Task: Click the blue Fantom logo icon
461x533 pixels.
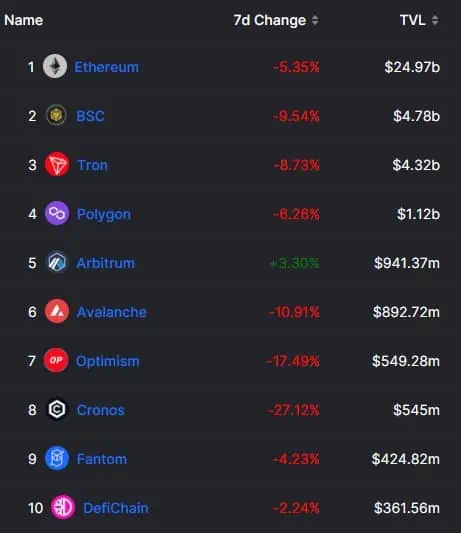Action: pyautogui.click(x=57, y=458)
